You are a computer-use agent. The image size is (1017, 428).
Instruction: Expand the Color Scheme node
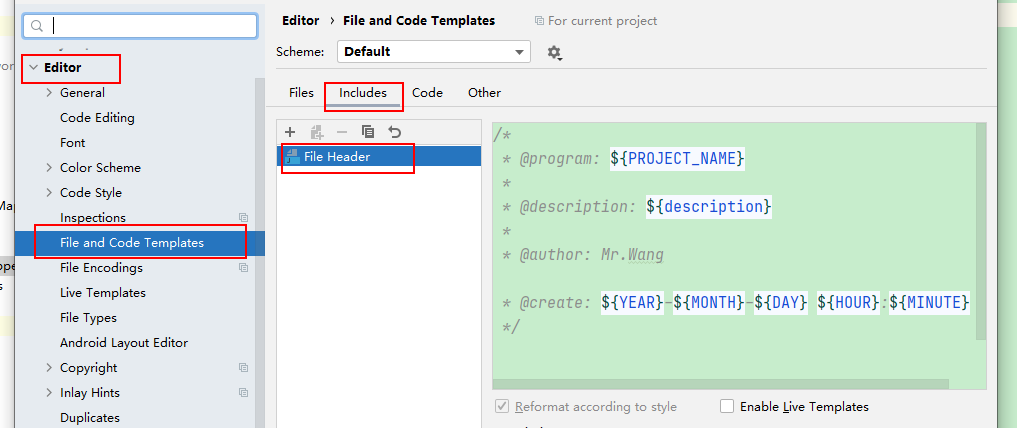(49, 168)
